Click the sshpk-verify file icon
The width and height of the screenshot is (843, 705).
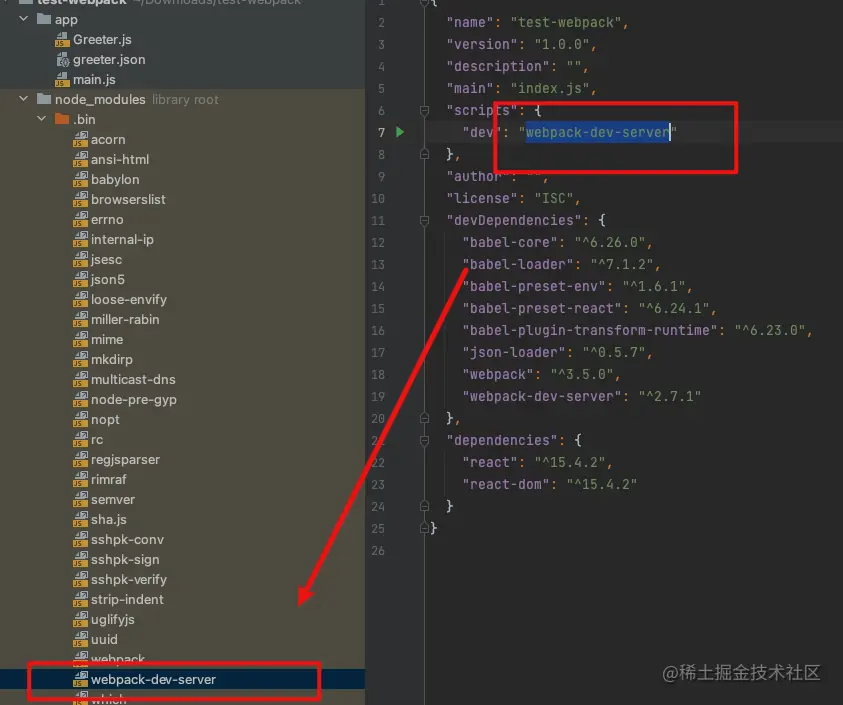80,580
